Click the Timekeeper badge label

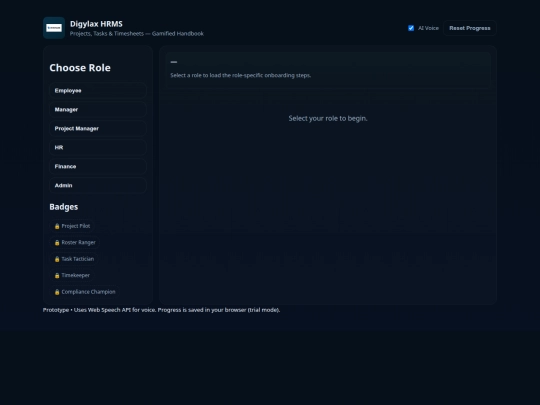pyautogui.click(x=76, y=276)
